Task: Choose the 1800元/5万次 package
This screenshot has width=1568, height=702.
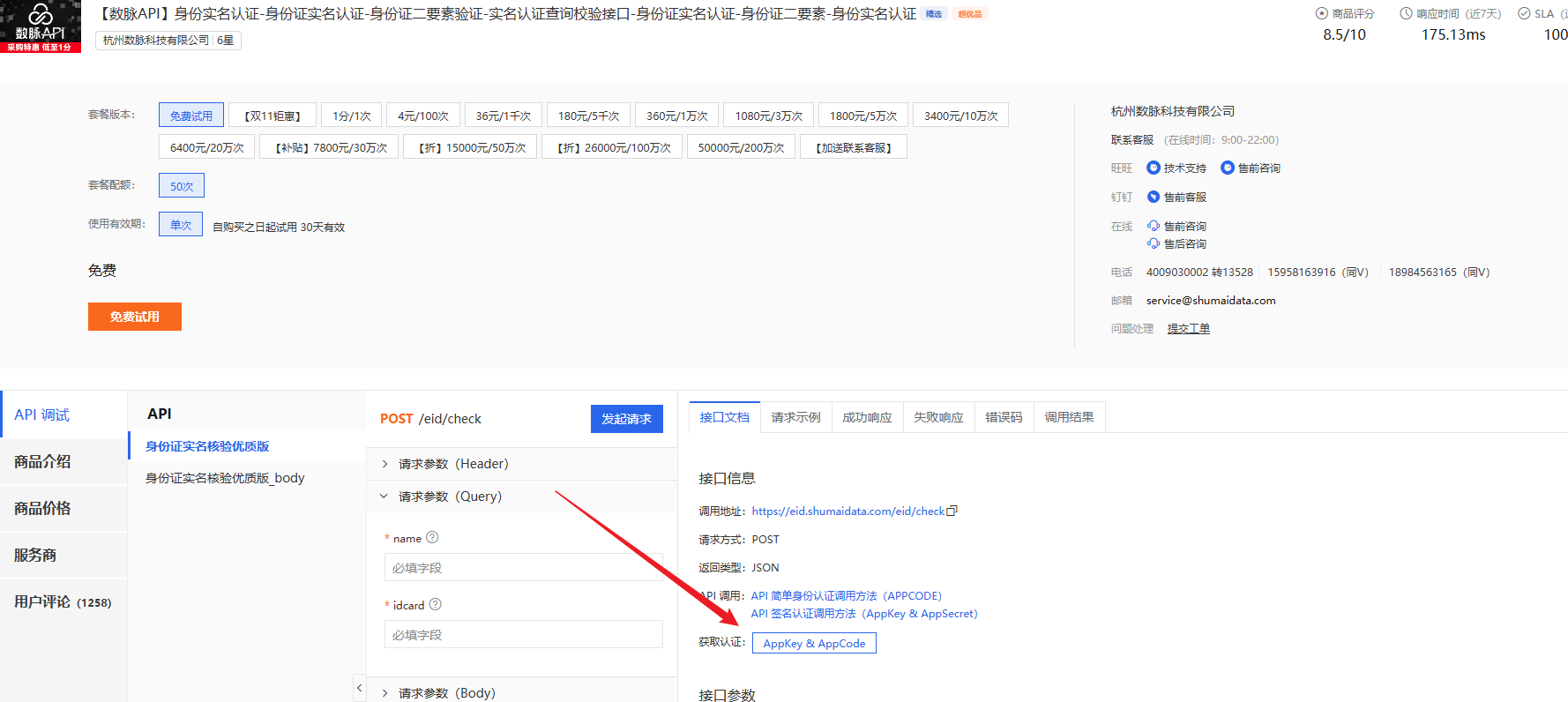Action: (863, 116)
